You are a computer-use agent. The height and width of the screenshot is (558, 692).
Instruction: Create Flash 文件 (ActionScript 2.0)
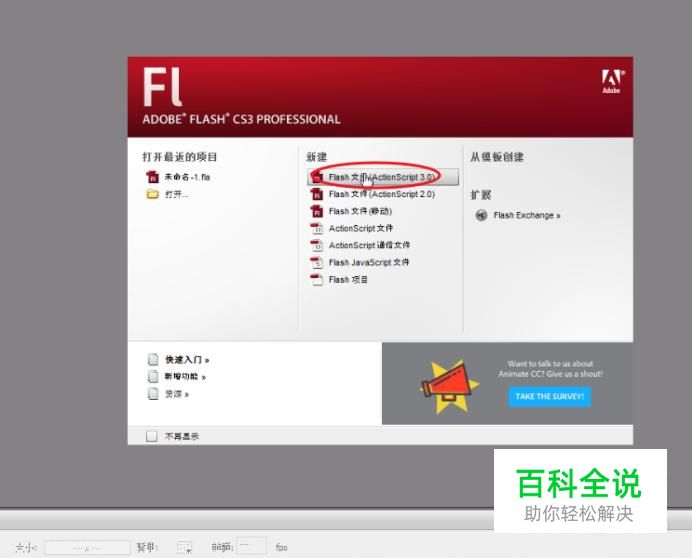[381, 194]
